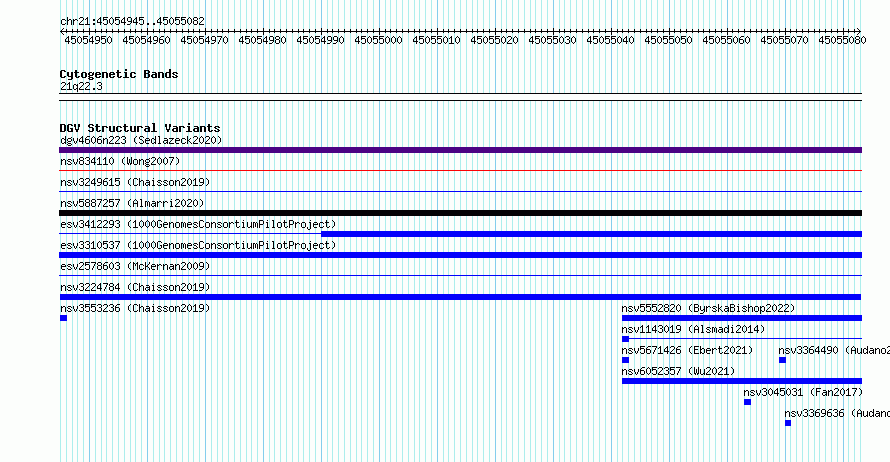This screenshot has width=890, height=462.
Task: Click ruler position 45054970
Action: click(x=204, y=40)
